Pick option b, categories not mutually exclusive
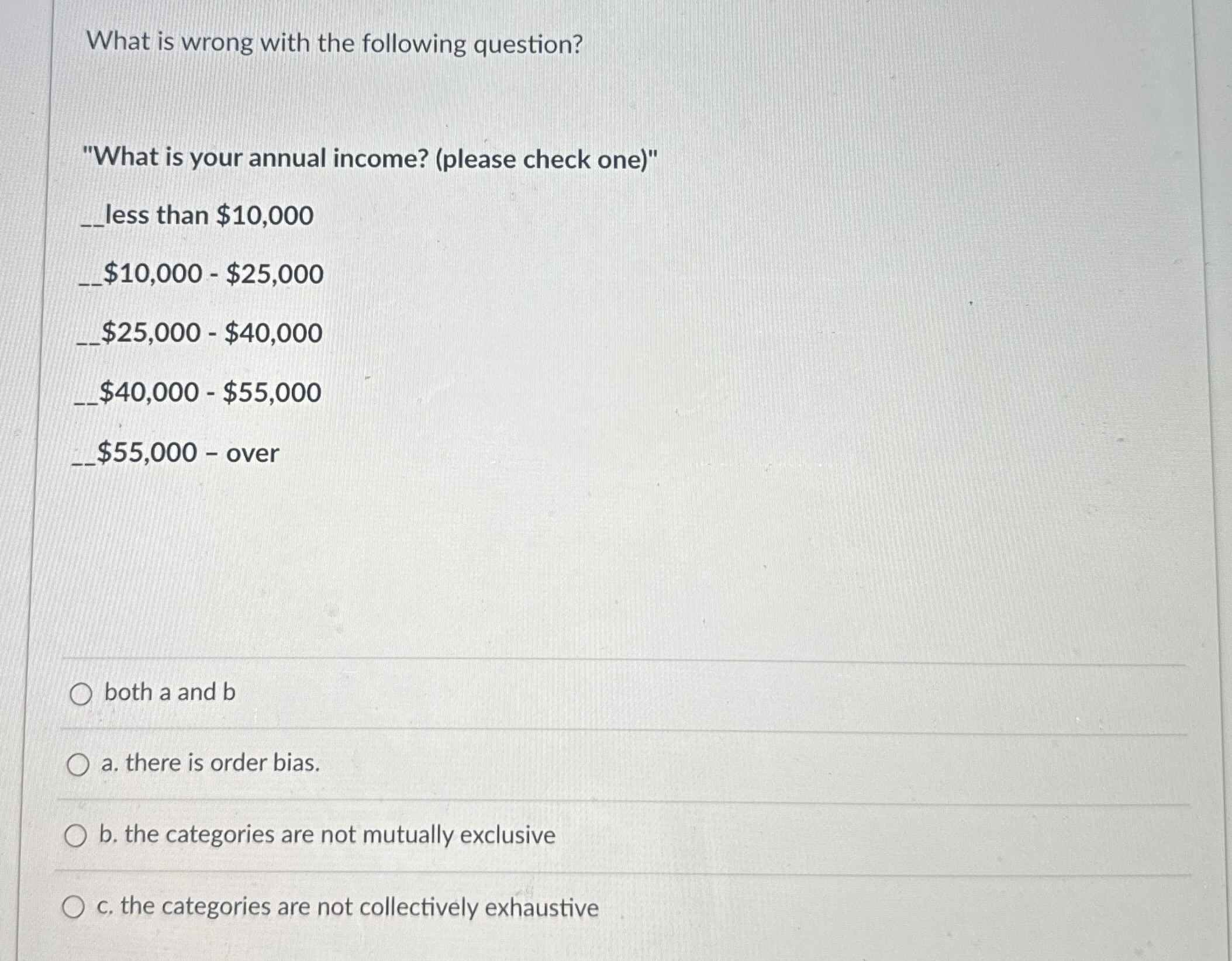This screenshot has height=961, width=1232. point(75,836)
